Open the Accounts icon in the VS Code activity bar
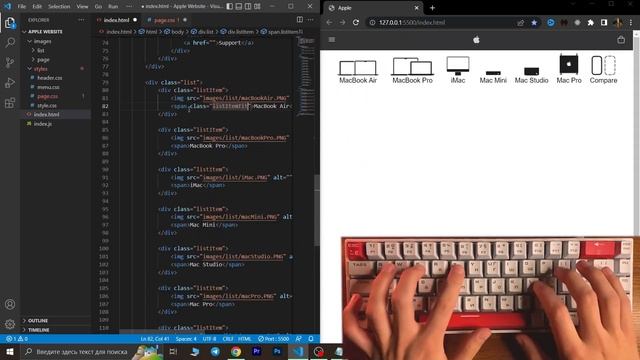The width and height of the screenshot is (640, 360). 10,304
